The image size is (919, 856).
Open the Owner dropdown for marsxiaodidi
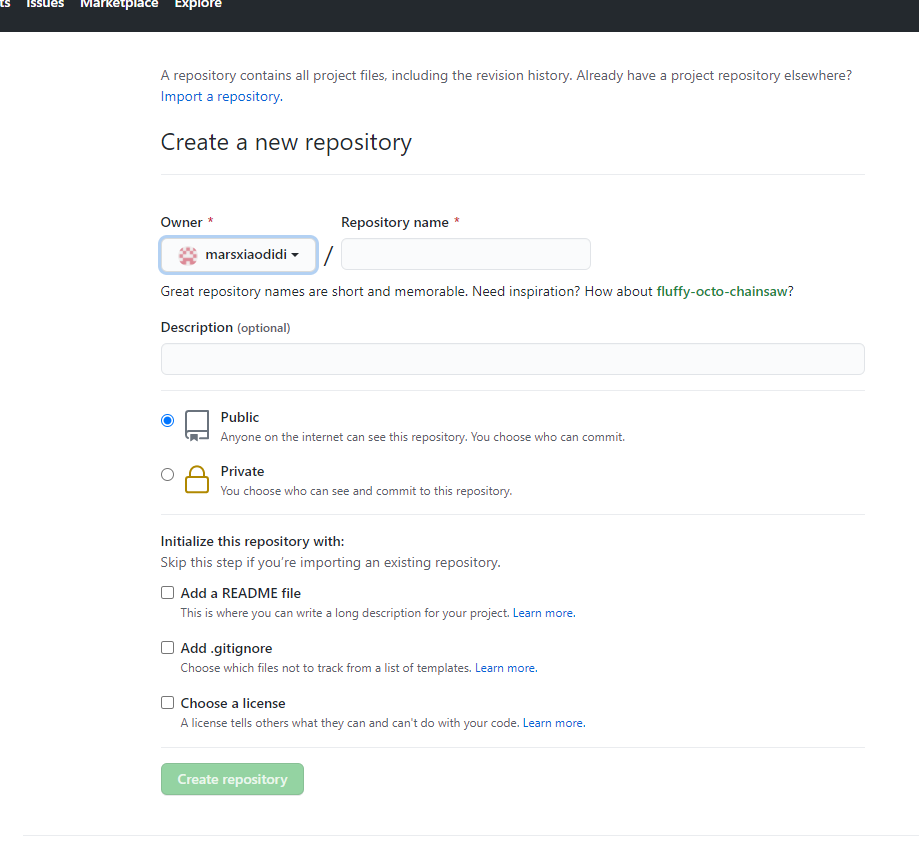pos(238,255)
